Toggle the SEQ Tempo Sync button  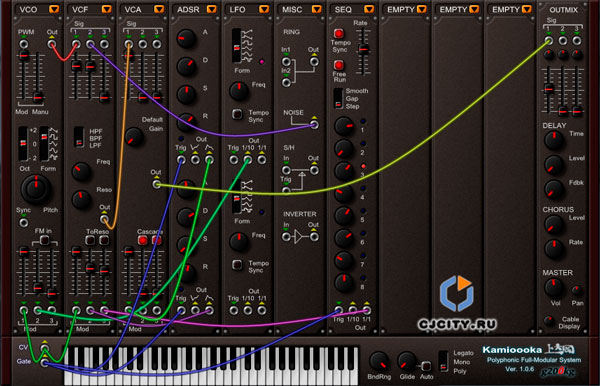[x=339, y=33]
